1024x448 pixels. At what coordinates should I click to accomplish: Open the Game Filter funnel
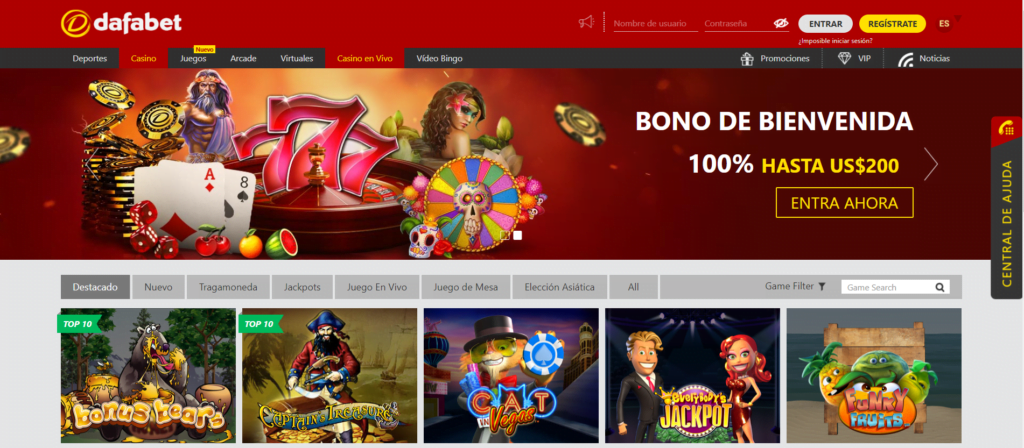click(822, 287)
